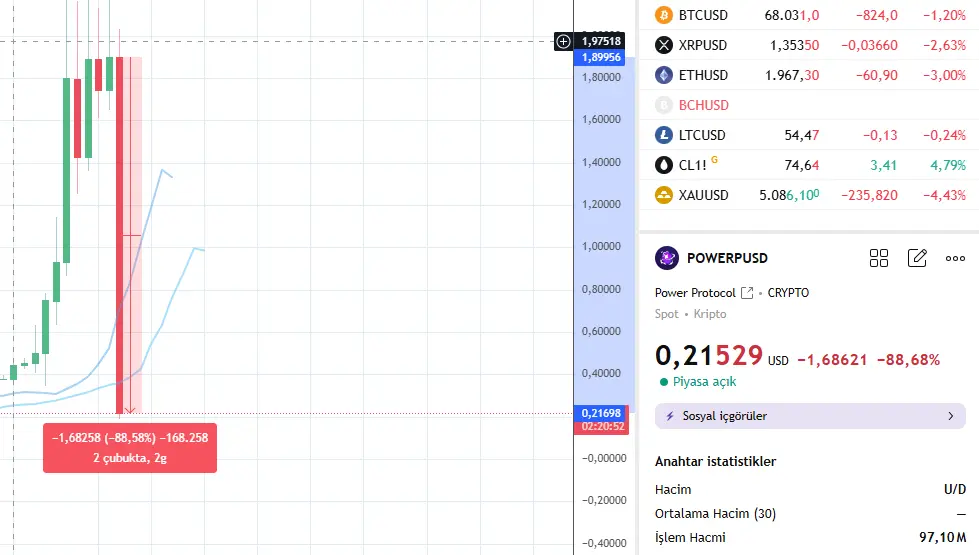Open the grid layout icon next to POWERPUSD
This screenshot has width=979, height=555.
(878, 258)
